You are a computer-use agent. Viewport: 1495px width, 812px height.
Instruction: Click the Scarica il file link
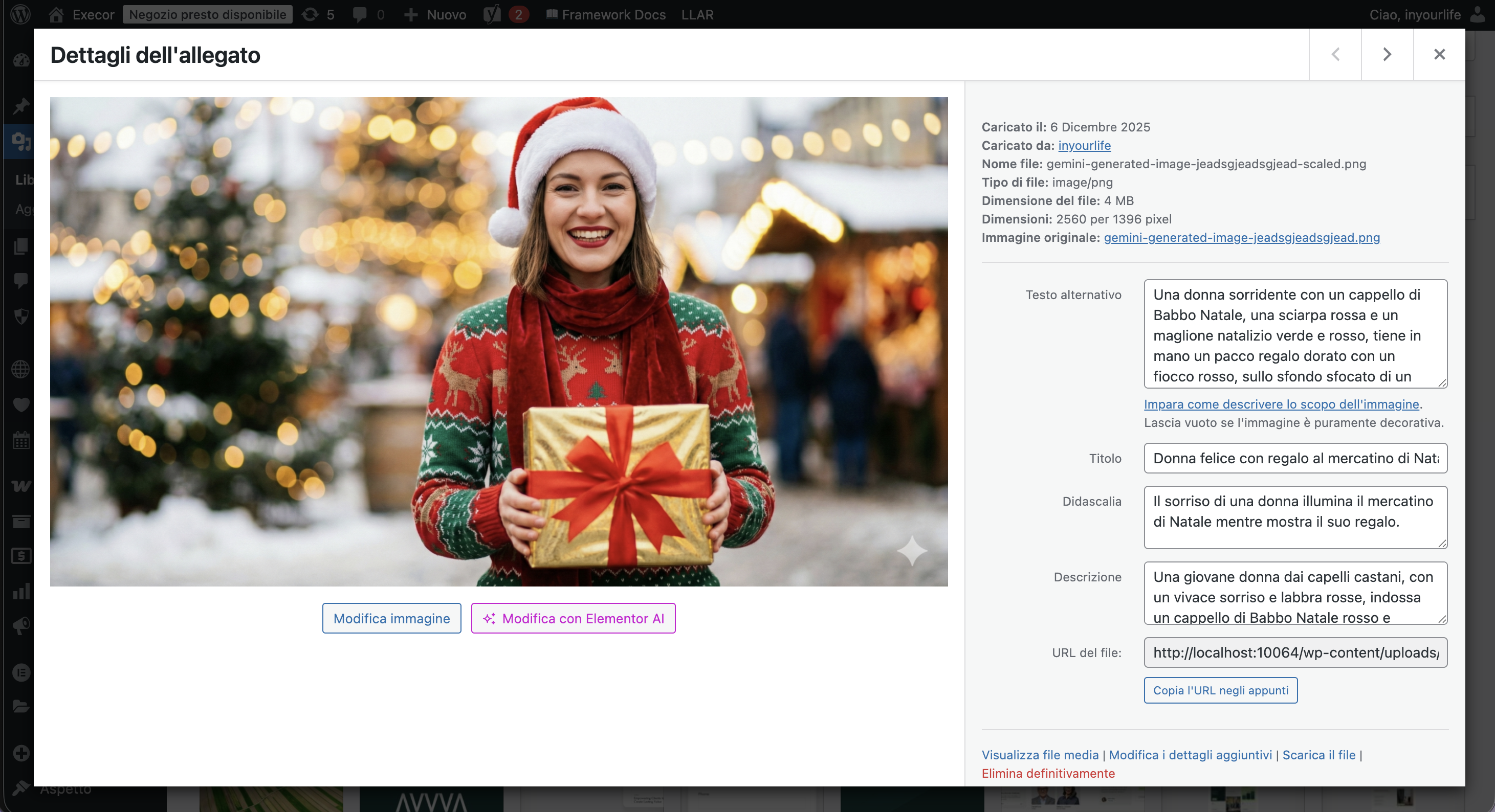click(1318, 755)
